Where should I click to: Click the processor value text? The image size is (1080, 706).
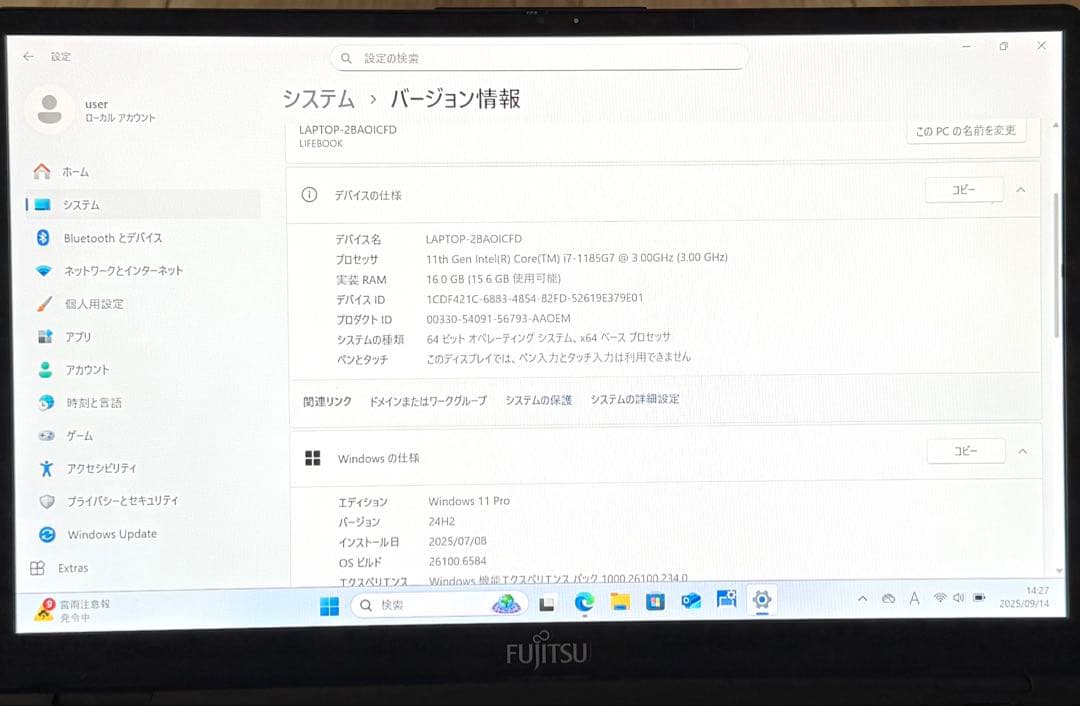(x=577, y=258)
